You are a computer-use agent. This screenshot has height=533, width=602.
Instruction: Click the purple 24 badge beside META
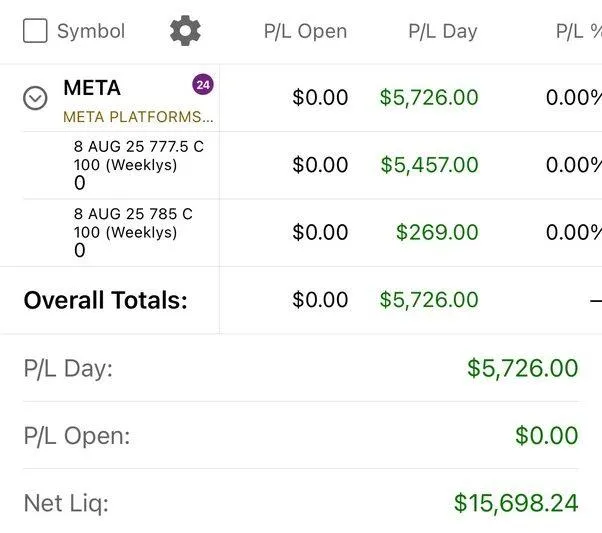203,85
